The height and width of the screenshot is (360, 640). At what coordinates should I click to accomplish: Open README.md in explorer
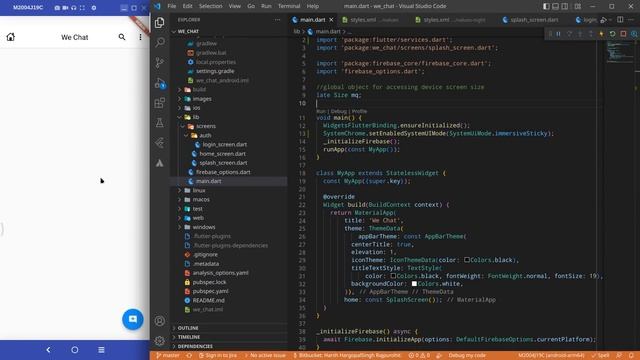(x=209, y=300)
